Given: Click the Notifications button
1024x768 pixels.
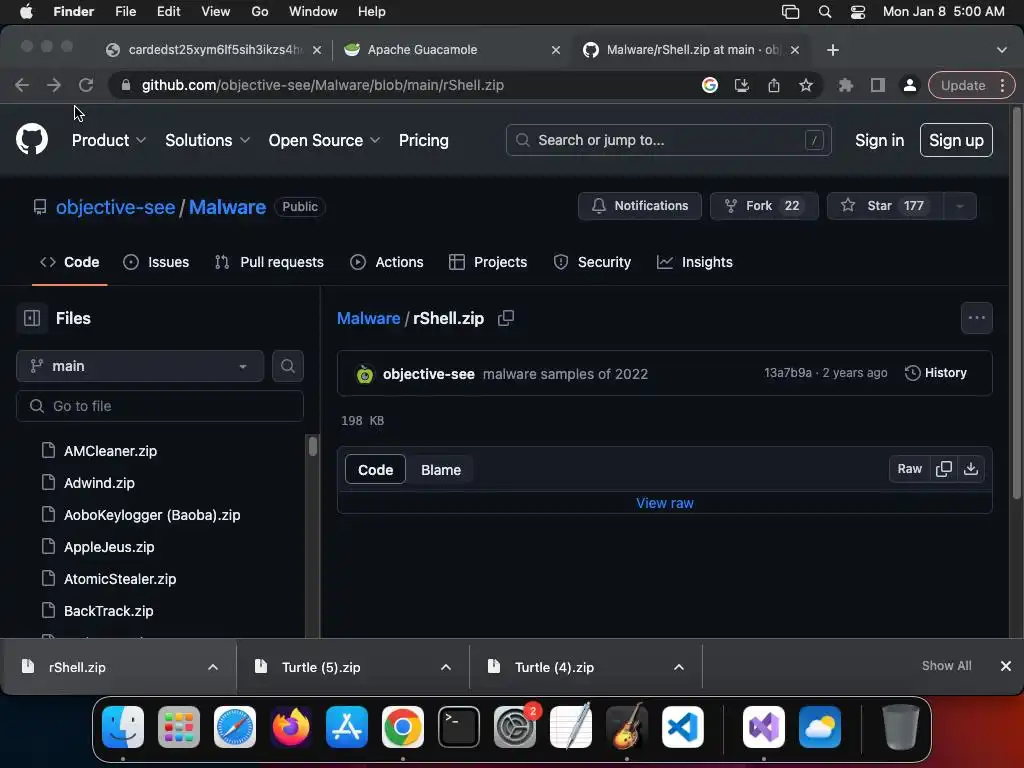Looking at the screenshot, I should pyautogui.click(x=639, y=206).
